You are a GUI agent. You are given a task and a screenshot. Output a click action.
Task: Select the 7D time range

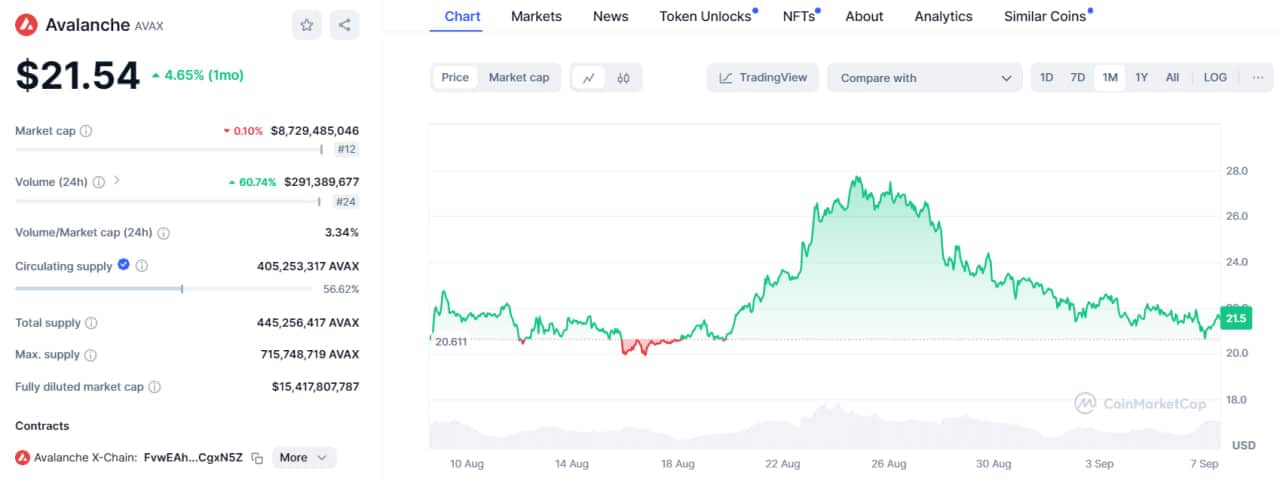1077,78
